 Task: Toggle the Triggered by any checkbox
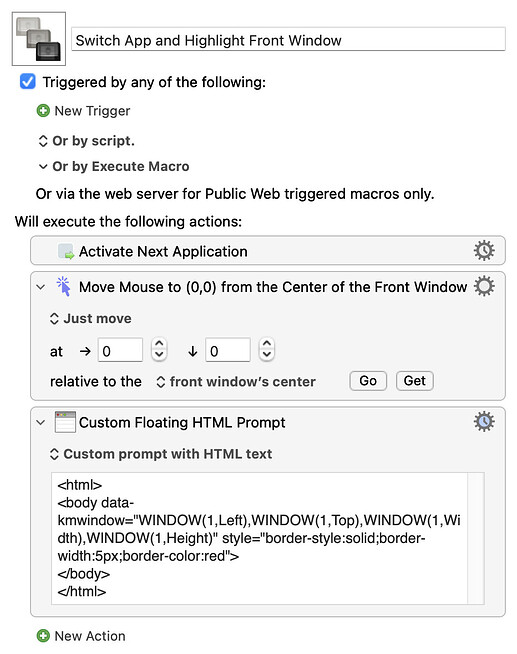click(x=28, y=81)
